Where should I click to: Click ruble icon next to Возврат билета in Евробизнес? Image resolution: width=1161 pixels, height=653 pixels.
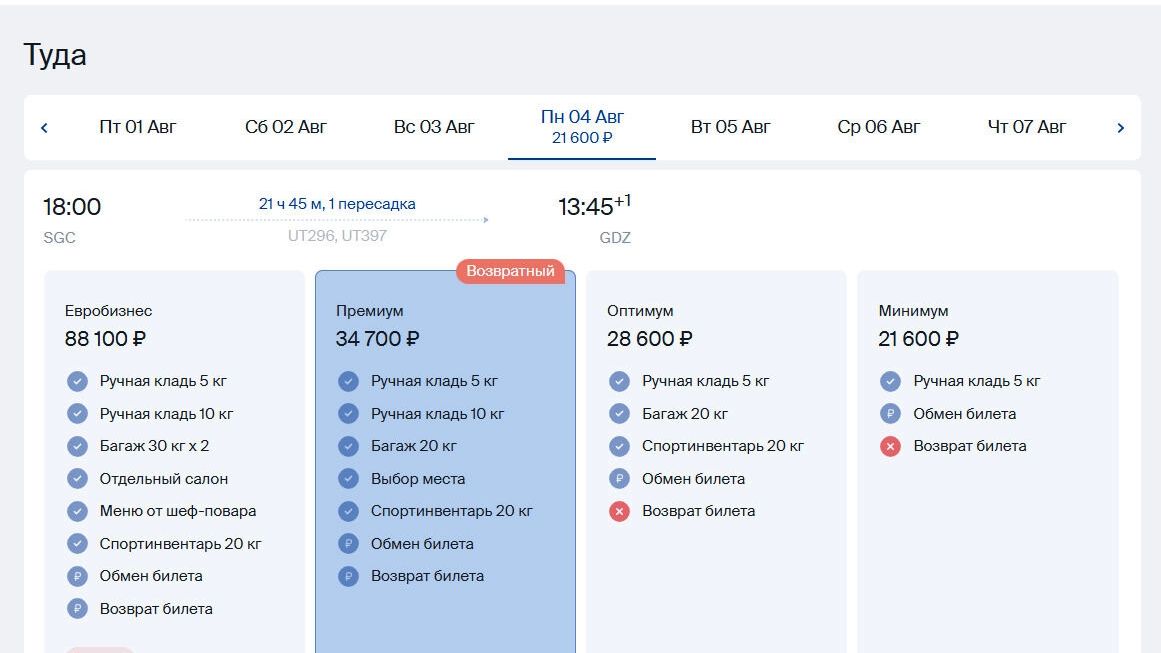77,609
